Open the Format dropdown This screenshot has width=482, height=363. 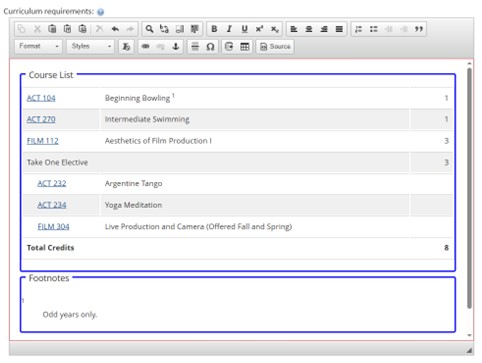(x=38, y=46)
